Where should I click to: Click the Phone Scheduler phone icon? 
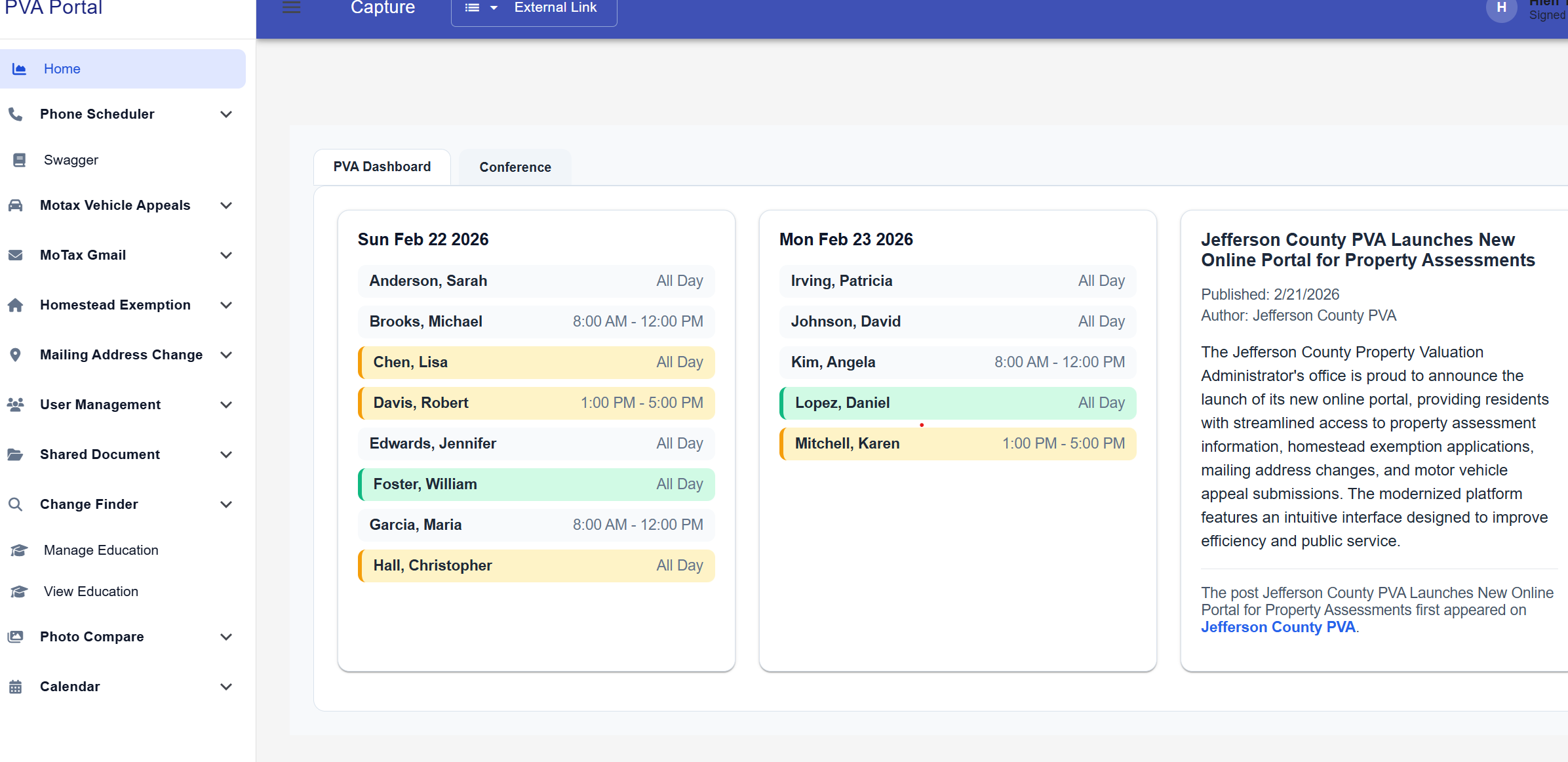[x=15, y=114]
